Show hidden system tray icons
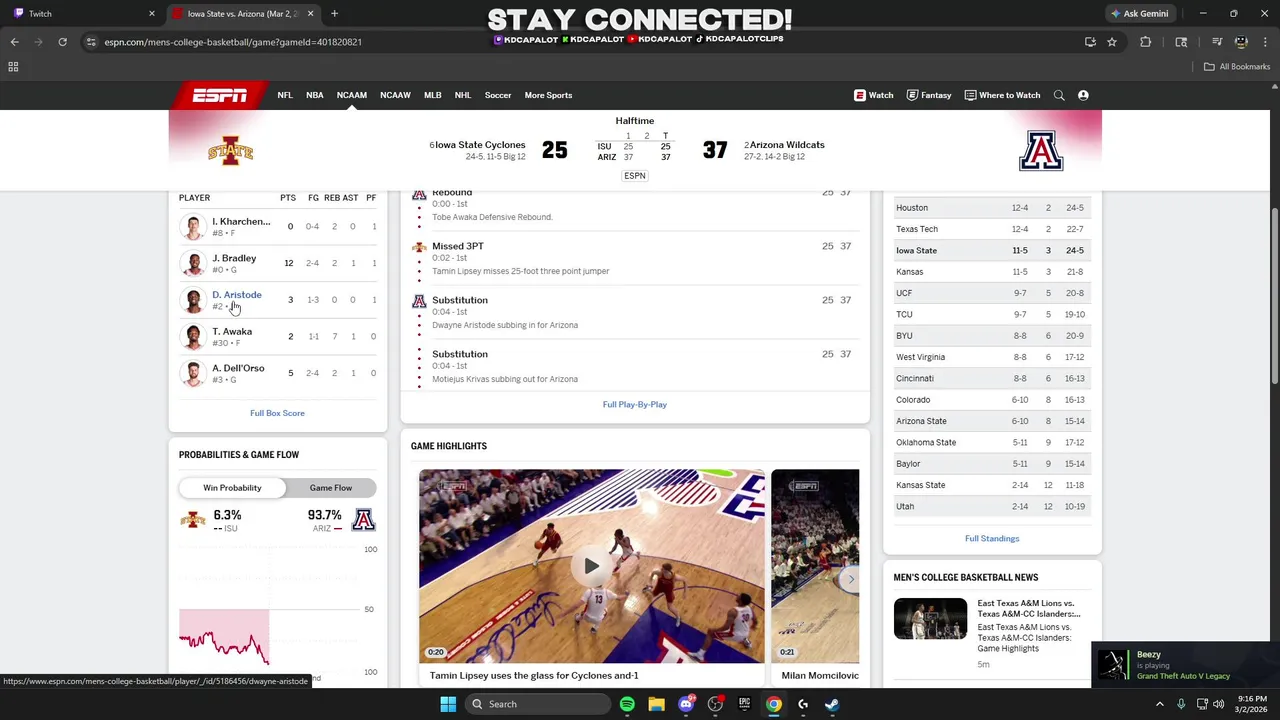This screenshot has width=1280, height=720. pyautogui.click(x=1160, y=704)
